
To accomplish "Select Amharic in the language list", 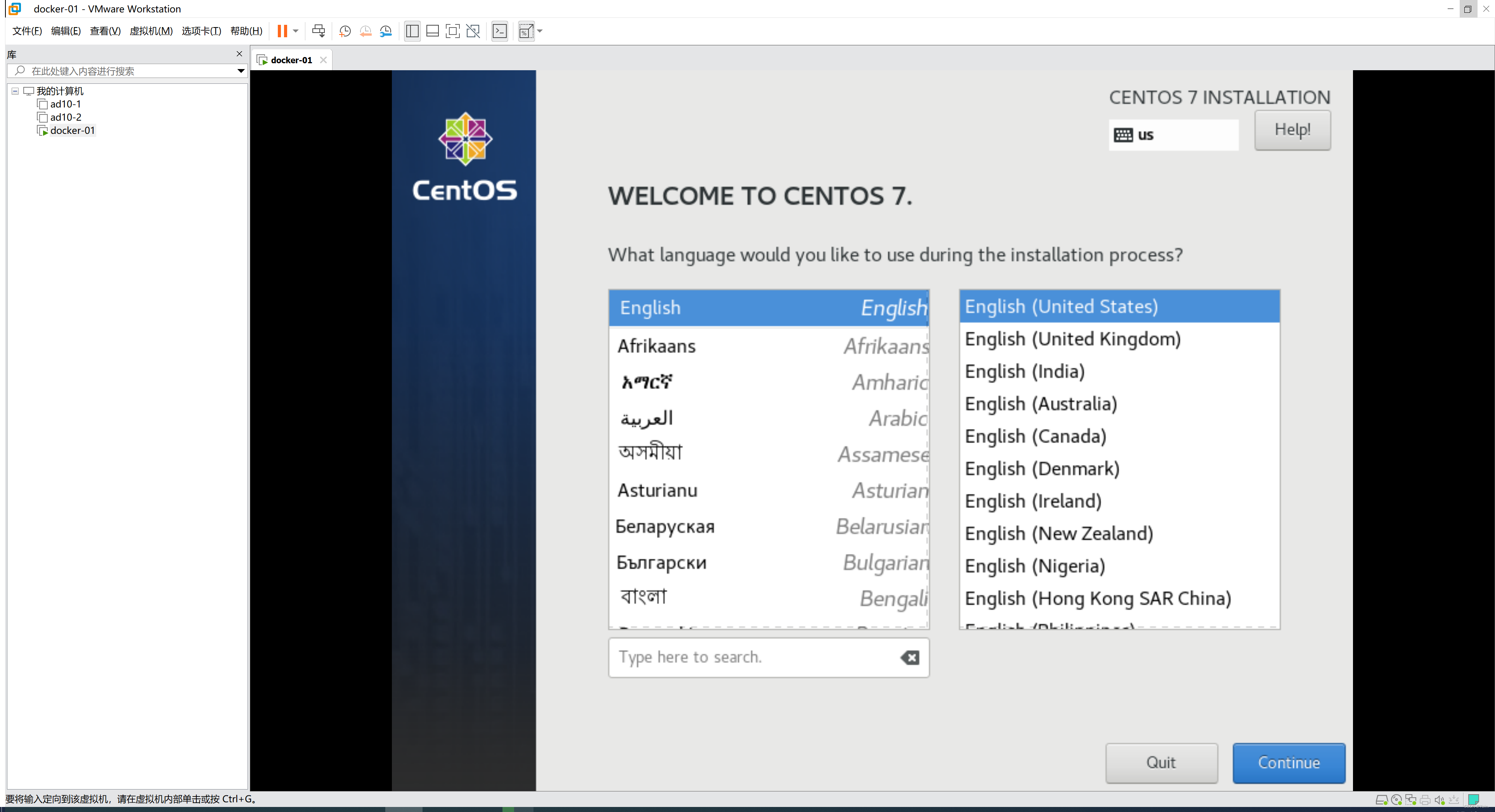I will [x=768, y=382].
